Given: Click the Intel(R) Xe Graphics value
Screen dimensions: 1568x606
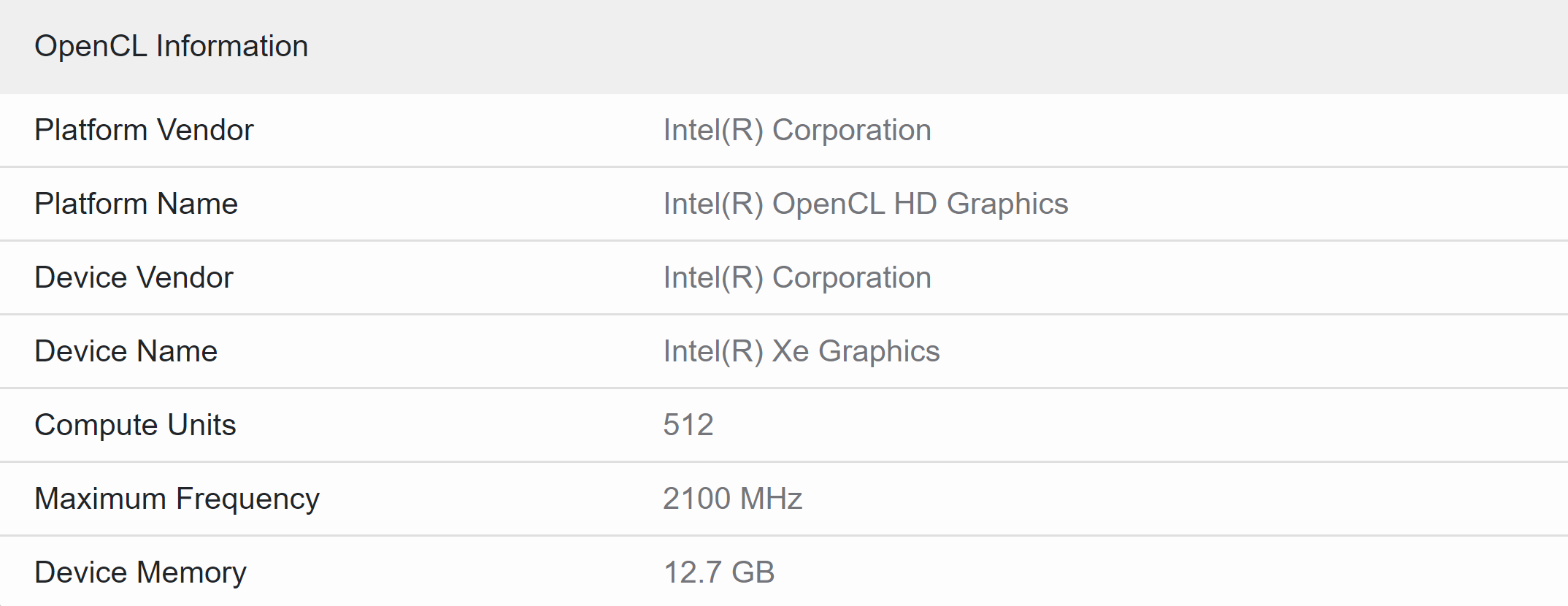Looking at the screenshot, I should coord(802,351).
